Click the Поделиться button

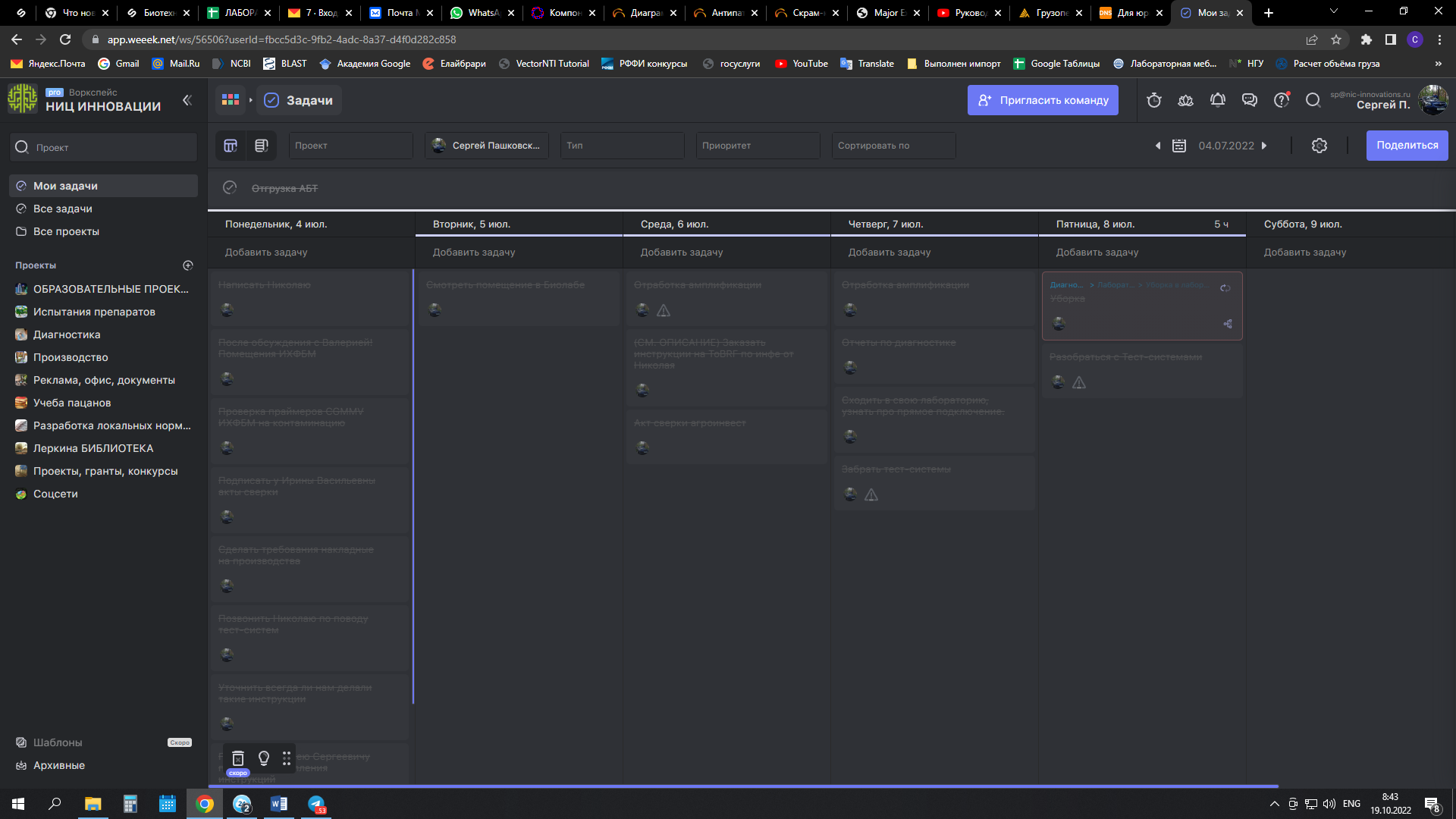[1407, 146]
